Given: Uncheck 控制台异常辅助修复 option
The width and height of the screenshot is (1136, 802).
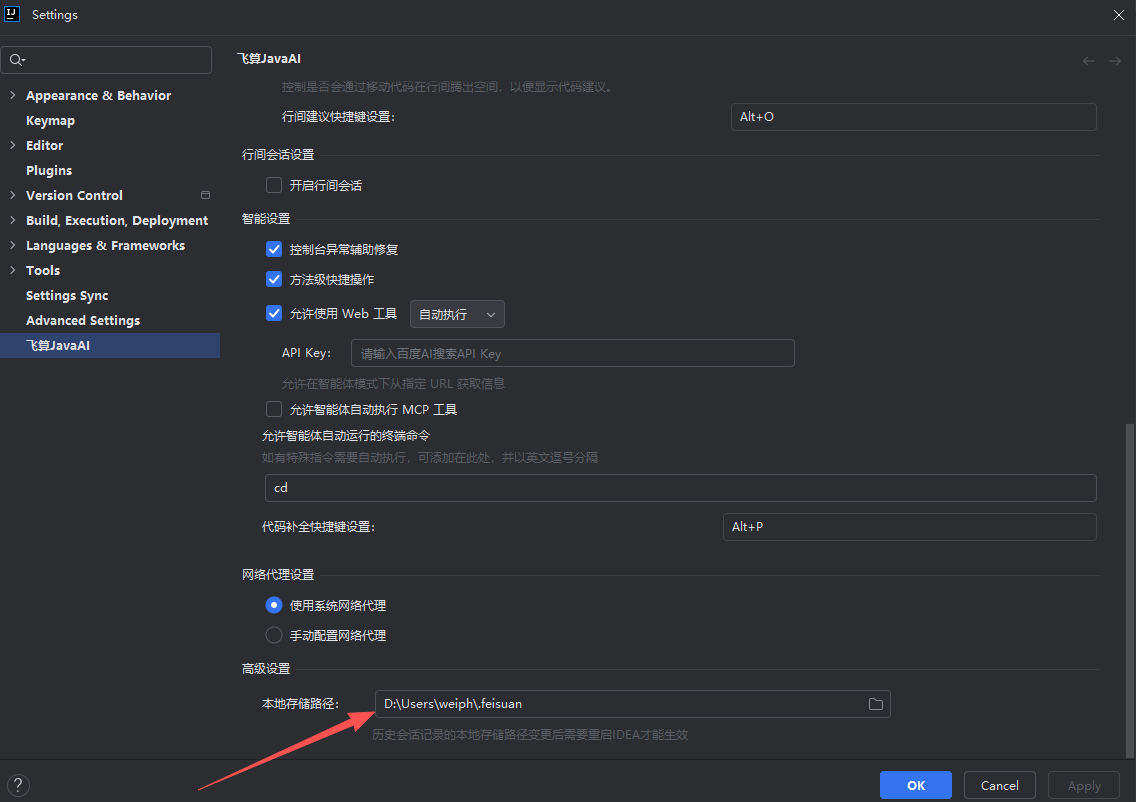Looking at the screenshot, I should coord(274,249).
